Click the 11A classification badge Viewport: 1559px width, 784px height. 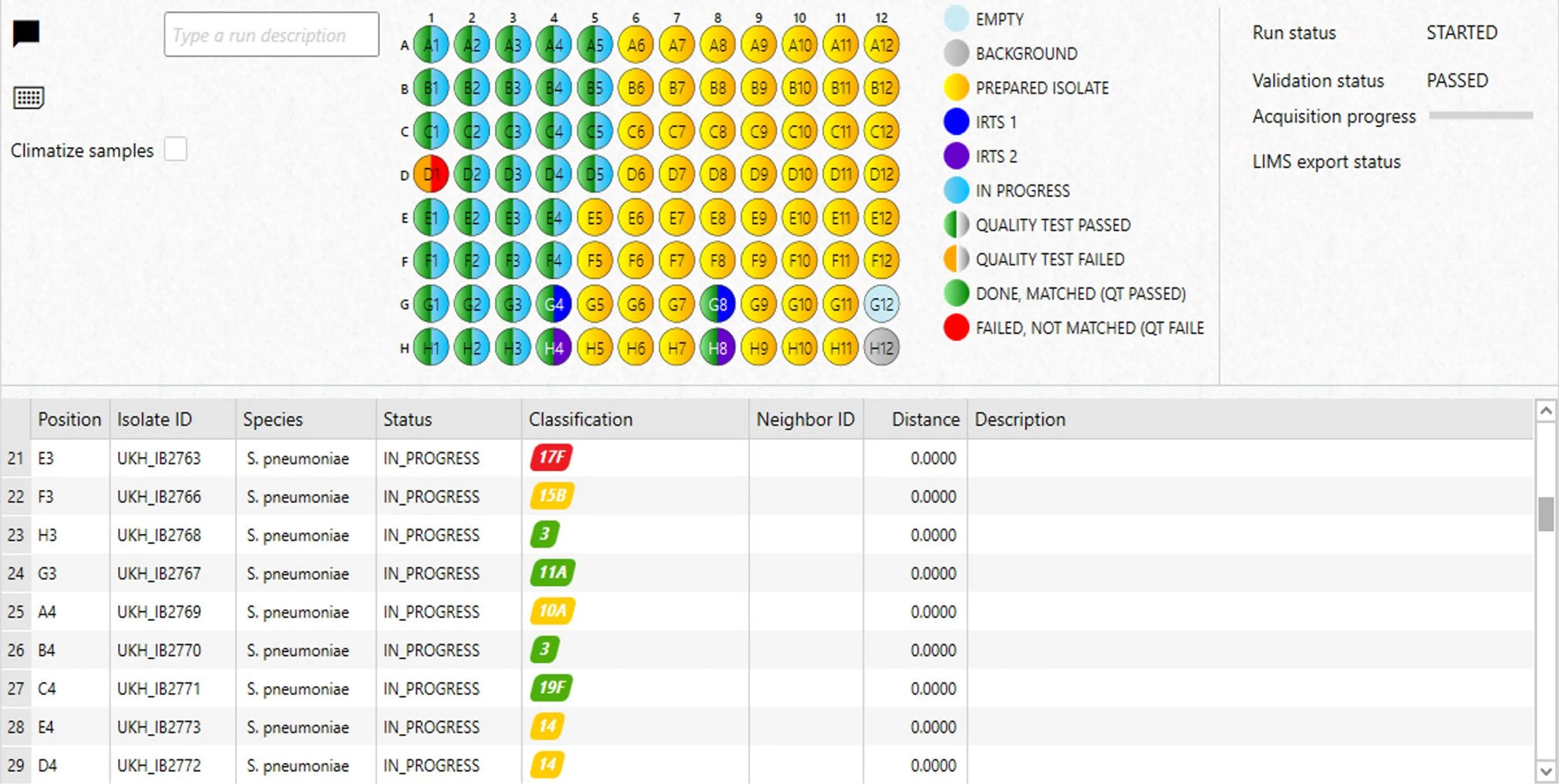coord(552,572)
